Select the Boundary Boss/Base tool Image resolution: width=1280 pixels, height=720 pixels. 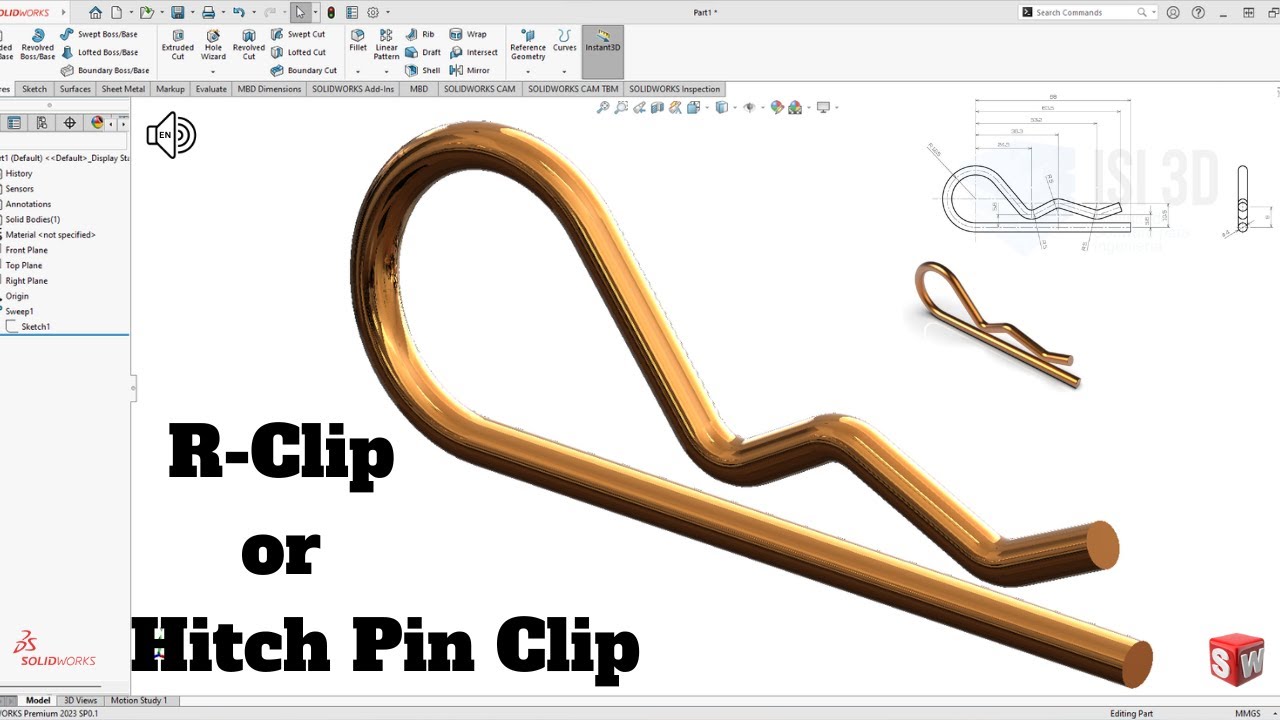pos(105,70)
